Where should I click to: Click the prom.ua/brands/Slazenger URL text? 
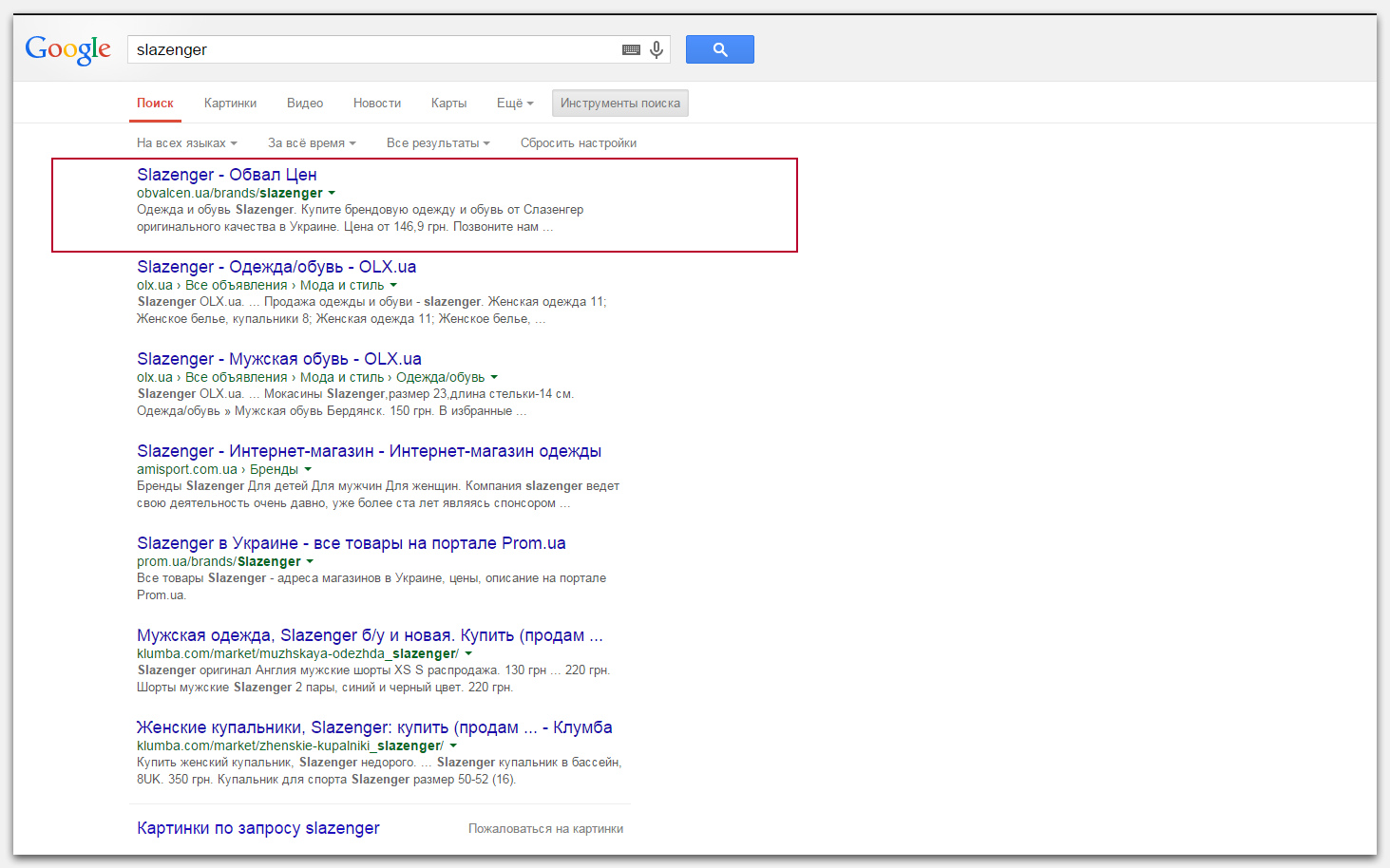pos(219,561)
